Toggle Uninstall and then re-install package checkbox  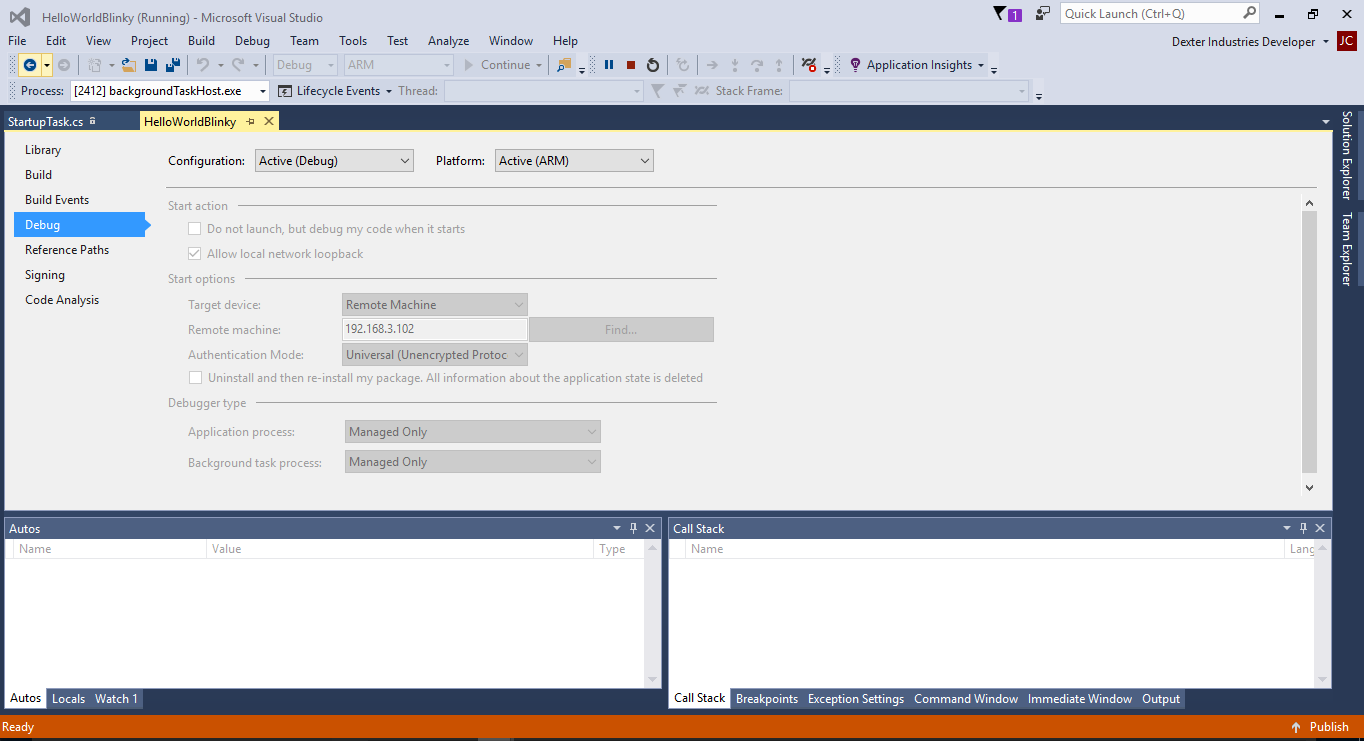[195, 378]
